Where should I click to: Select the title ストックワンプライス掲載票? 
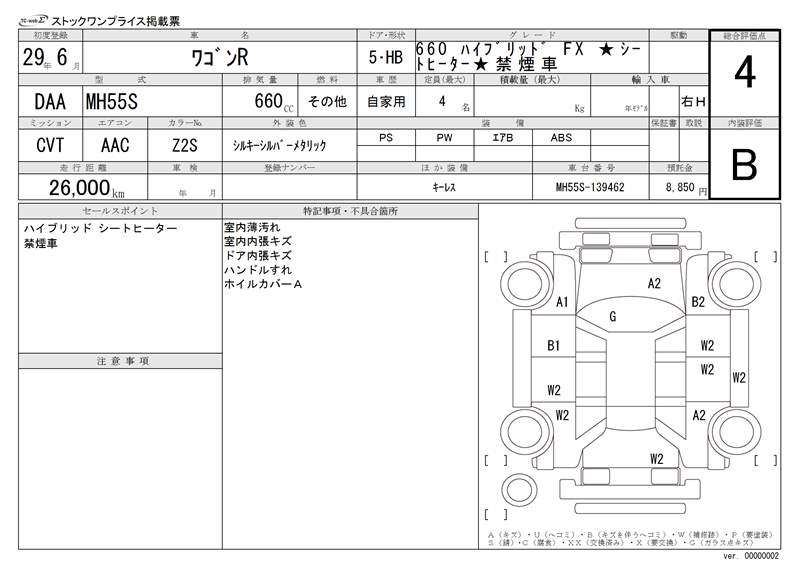[116, 21]
